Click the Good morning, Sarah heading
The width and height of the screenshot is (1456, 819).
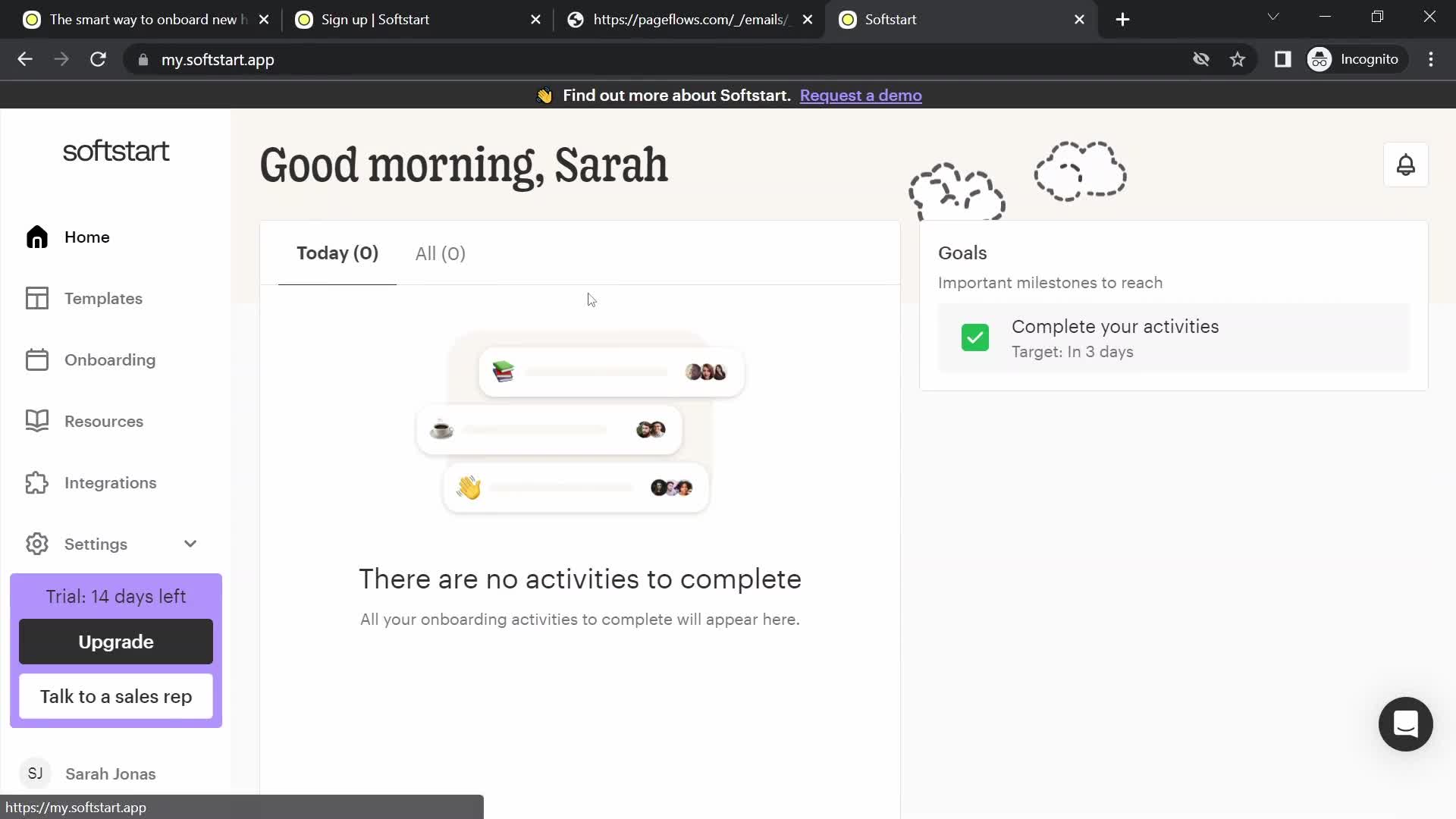pos(463,166)
